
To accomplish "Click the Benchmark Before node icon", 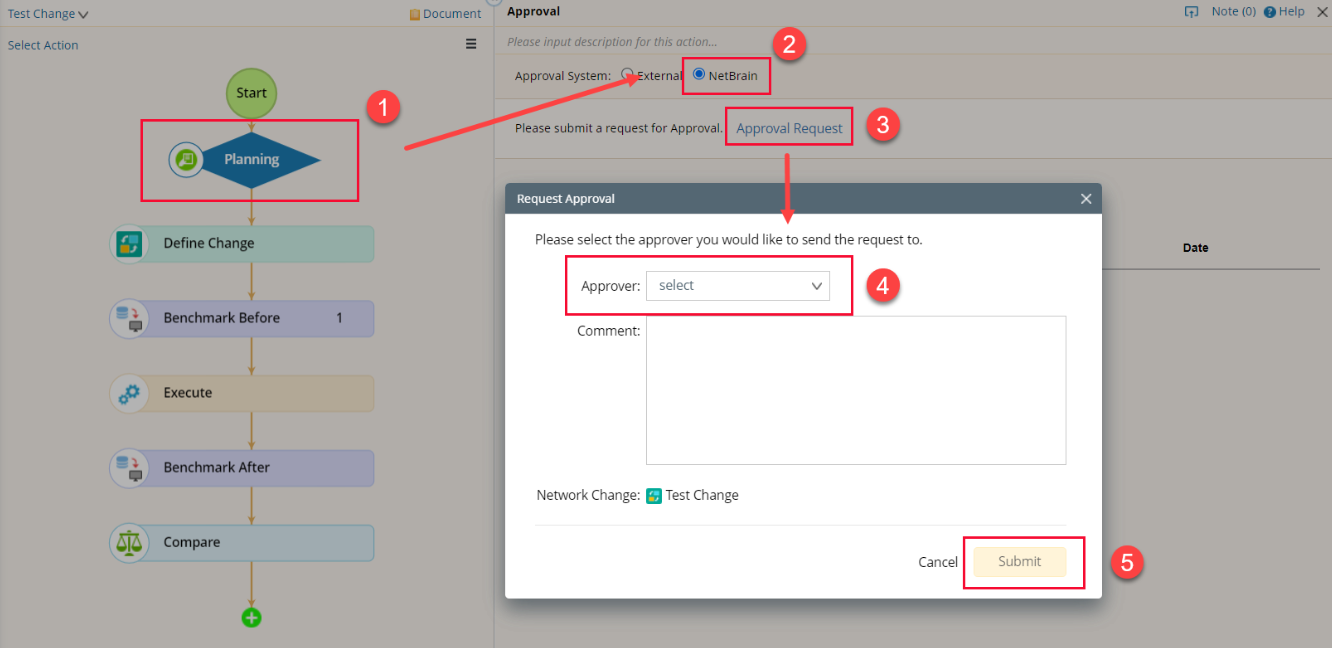I will pyautogui.click(x=129, y=319).
